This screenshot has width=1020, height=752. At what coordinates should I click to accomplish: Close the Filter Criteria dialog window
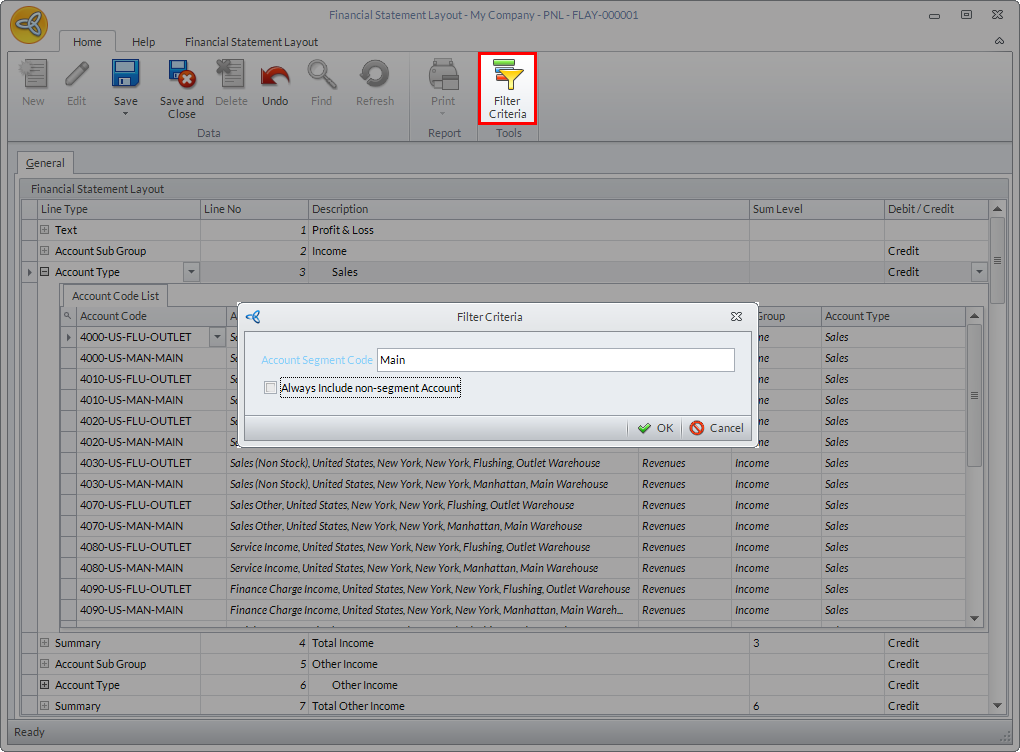pyautogui.click(x=736, y=317)
